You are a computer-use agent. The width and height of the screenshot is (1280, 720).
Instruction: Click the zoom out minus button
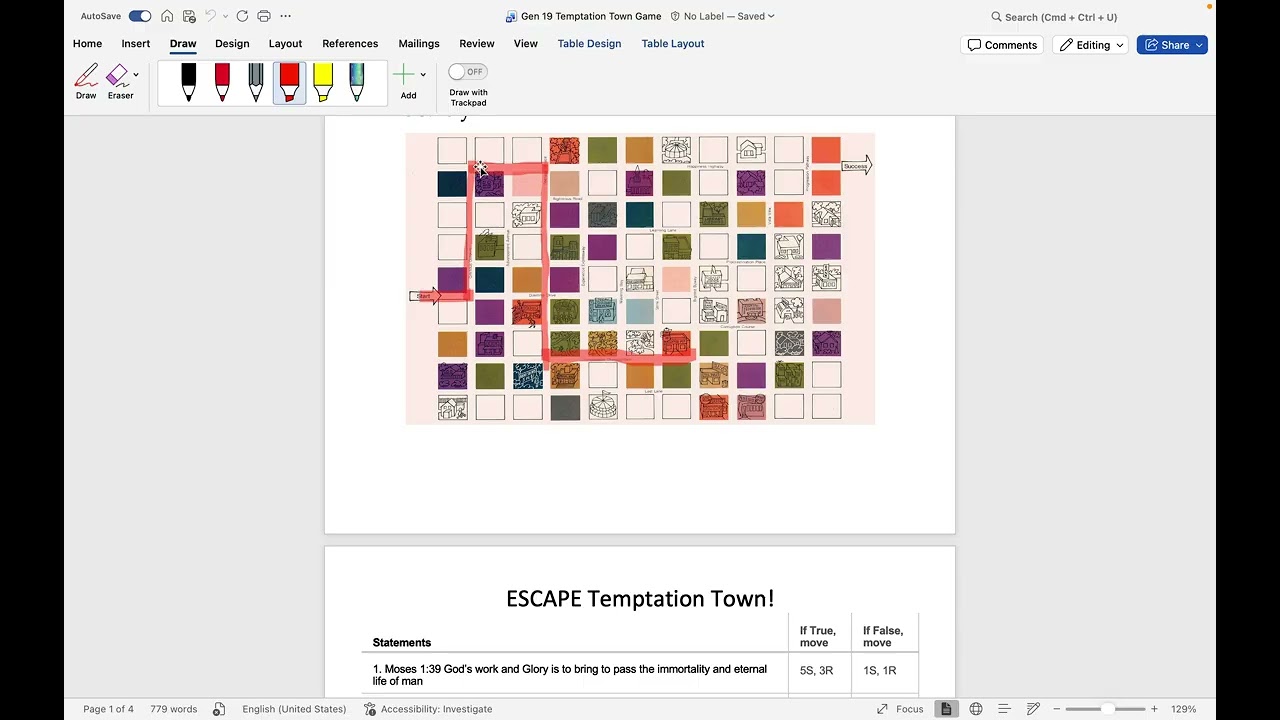tap(1057, 709)
